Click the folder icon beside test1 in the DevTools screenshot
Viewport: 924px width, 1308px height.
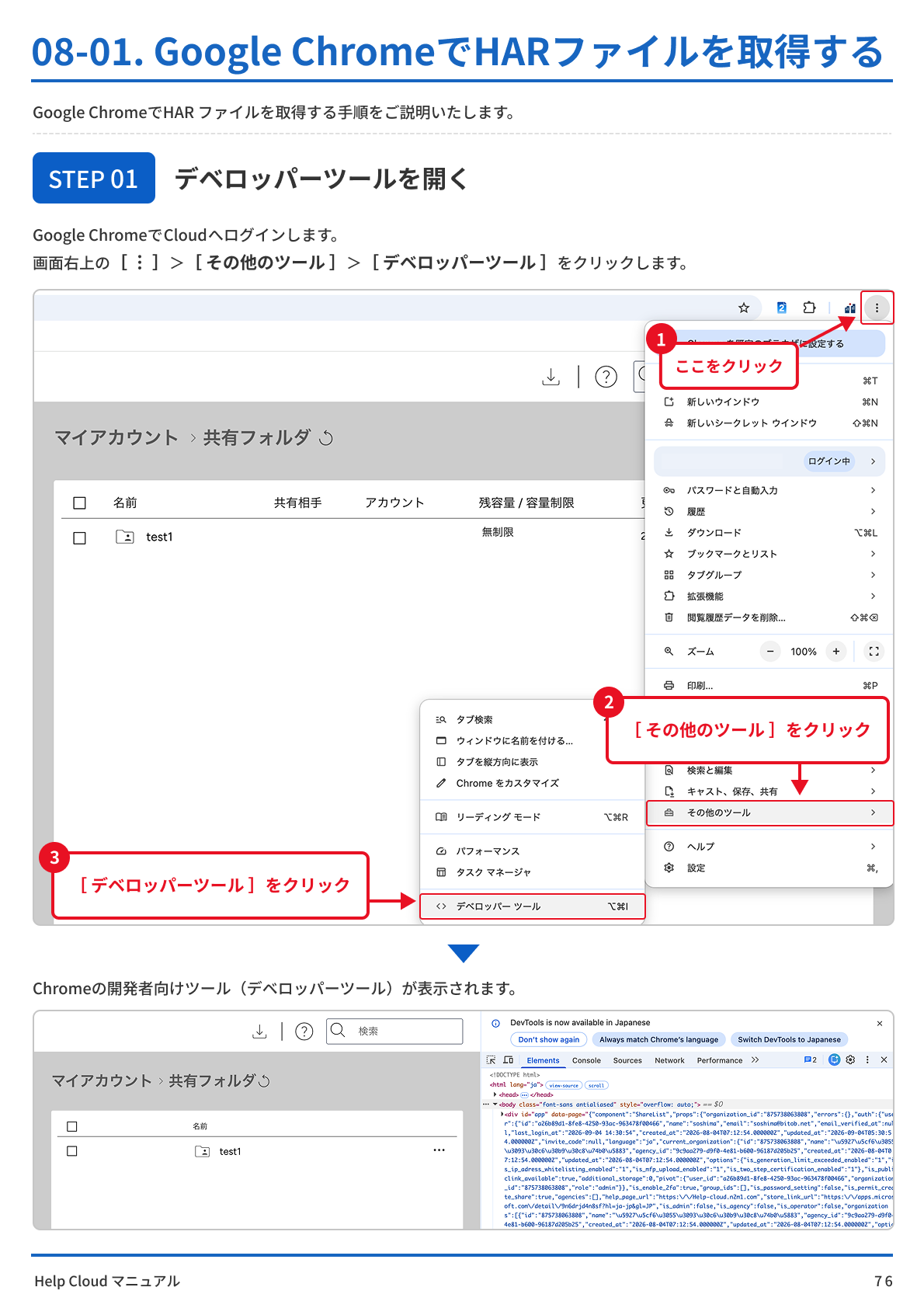point(202,1151)
